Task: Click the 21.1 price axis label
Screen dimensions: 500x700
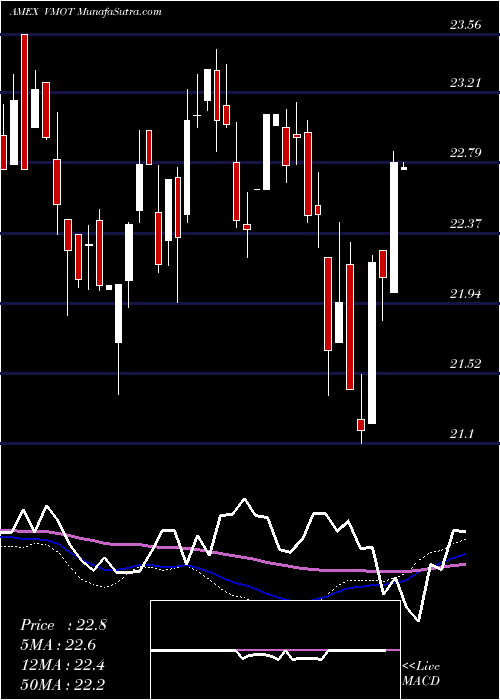Action: [462, 433]
